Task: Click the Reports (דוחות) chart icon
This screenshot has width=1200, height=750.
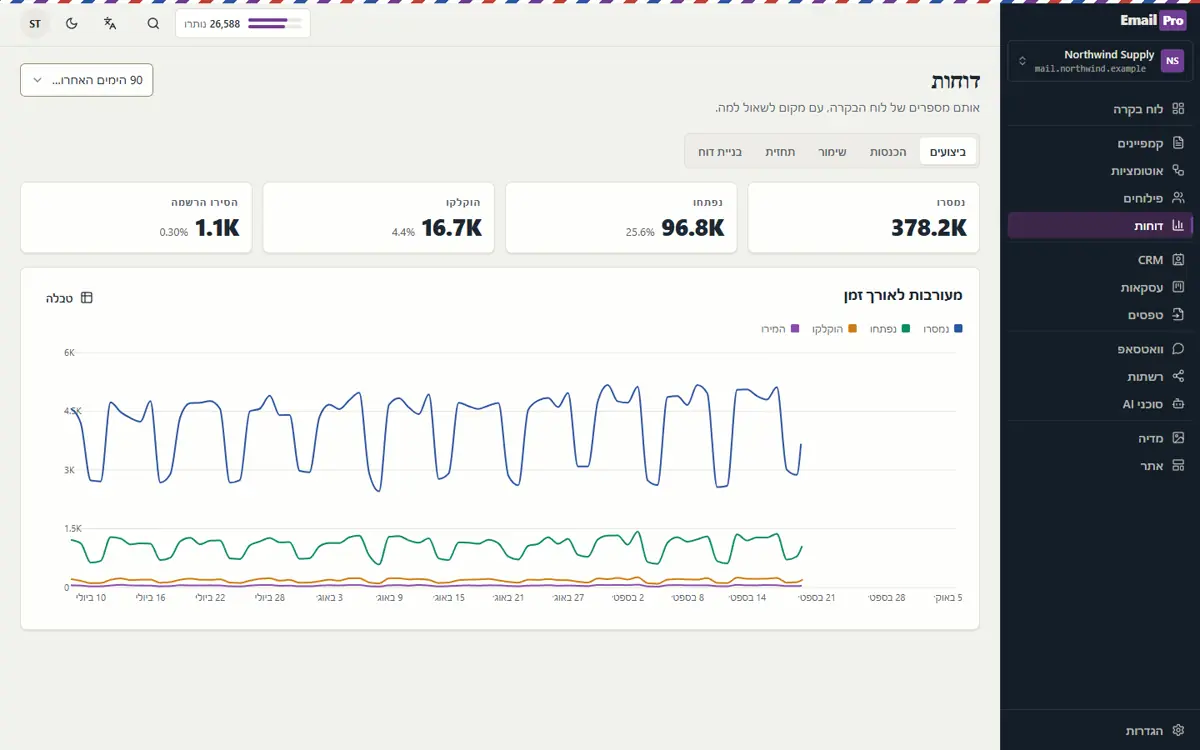Action: coord(1178,226)
